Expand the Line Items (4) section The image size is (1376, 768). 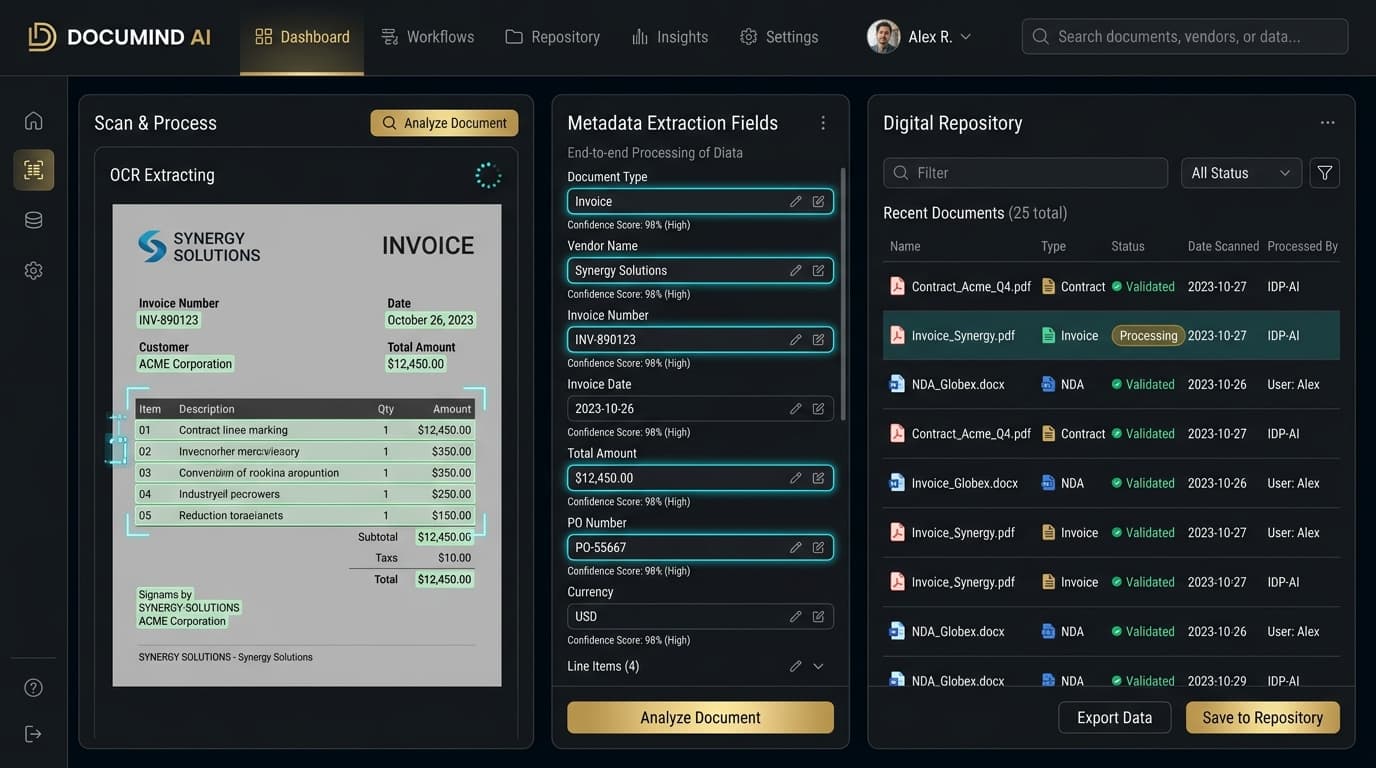pos(818,666)
